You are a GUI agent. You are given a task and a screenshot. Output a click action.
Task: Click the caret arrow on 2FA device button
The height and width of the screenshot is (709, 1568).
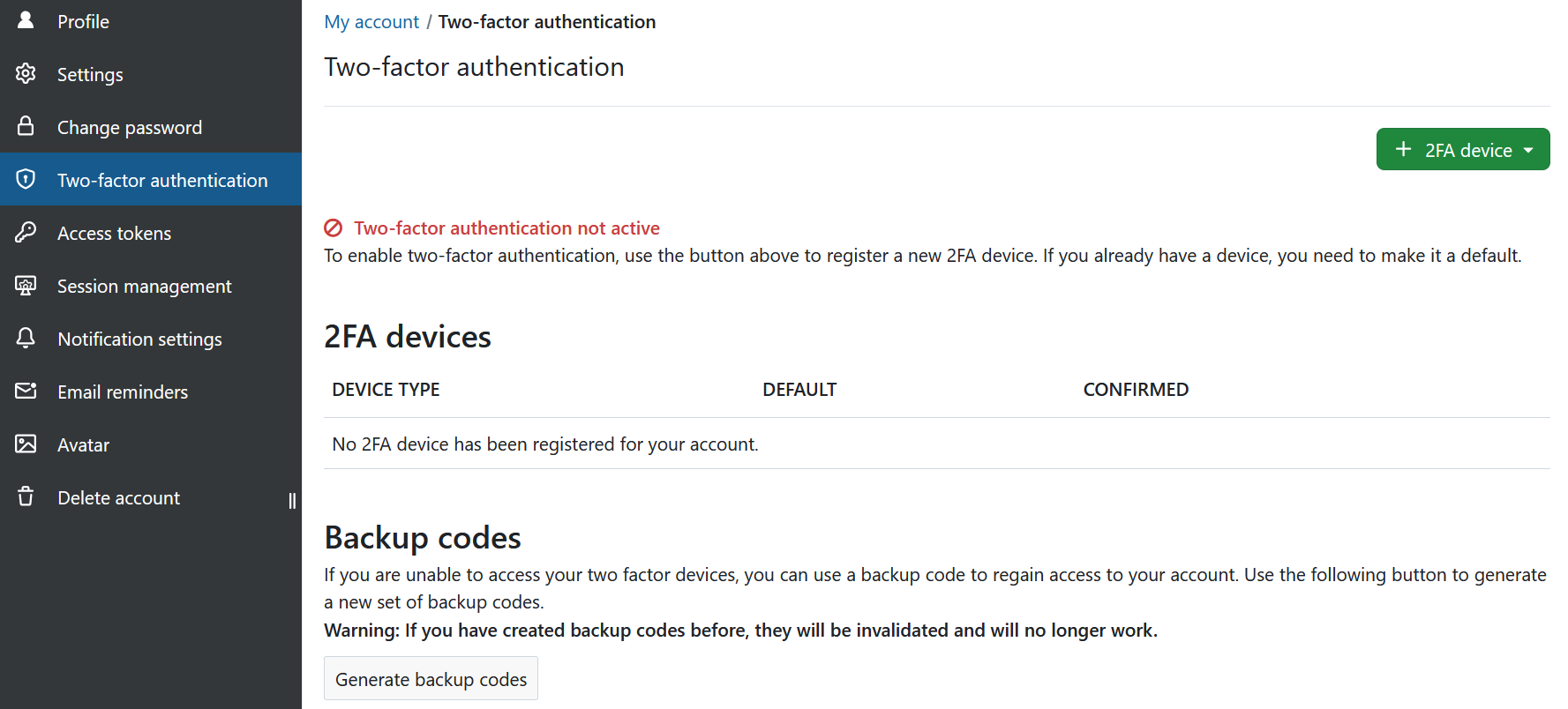[x=1528, y=151]
